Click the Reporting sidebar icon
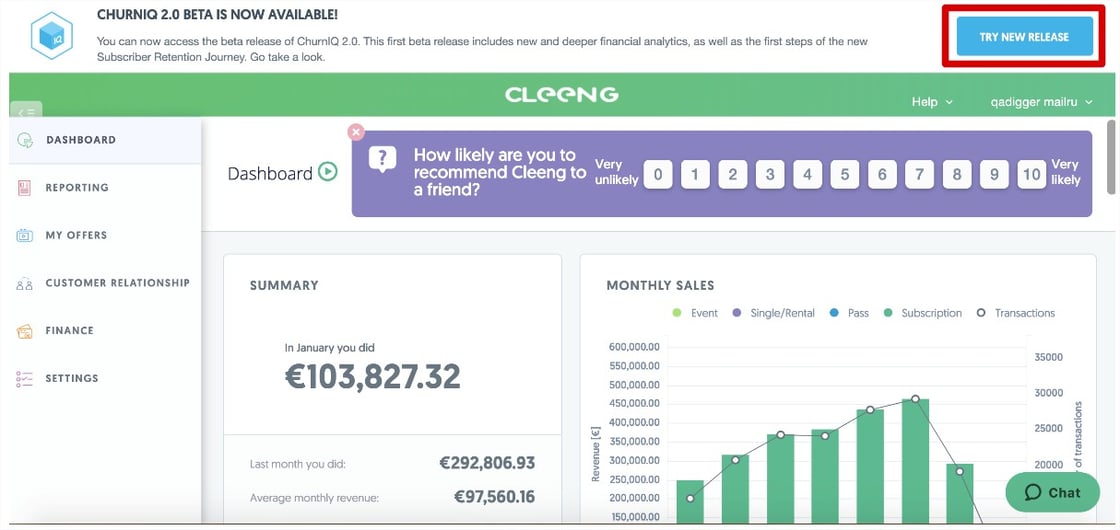The height and width of the screenshot is (530, 1120). pyautogui.click(x=24, y=188)
